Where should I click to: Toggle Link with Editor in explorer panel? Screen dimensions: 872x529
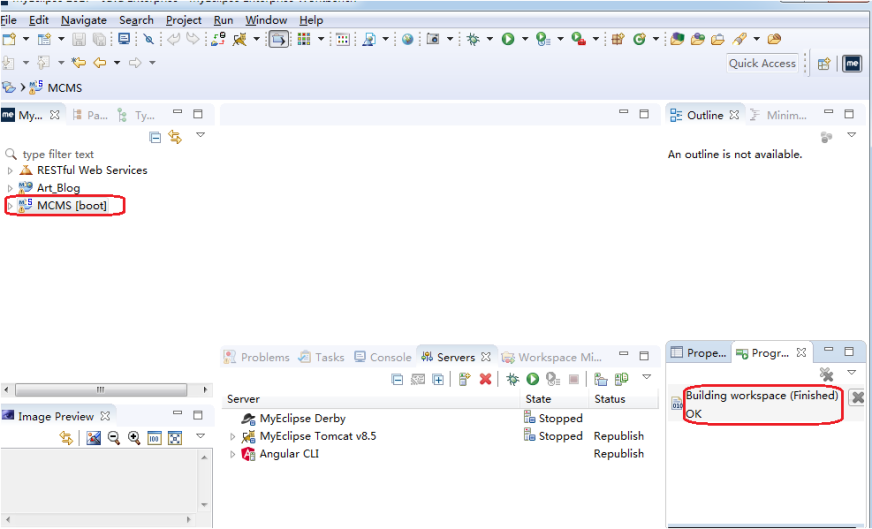tap(175, 137)
